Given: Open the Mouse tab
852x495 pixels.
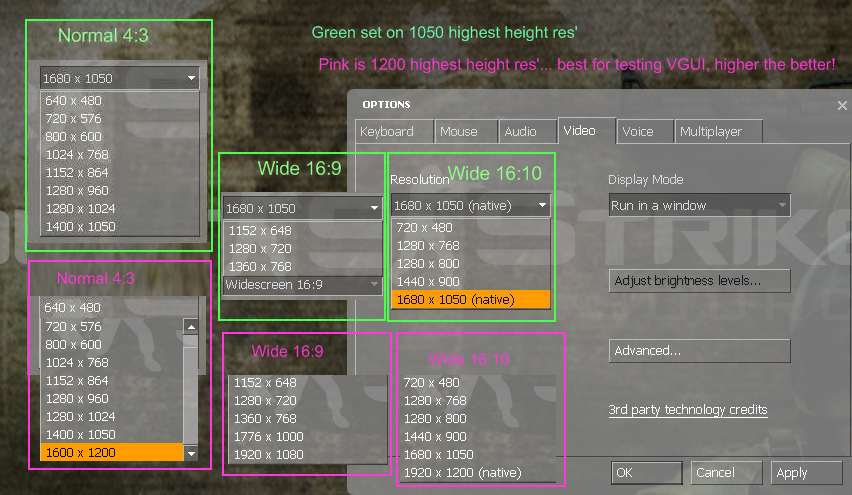Looking at the screenshot, I should click(x=459, y=131).
